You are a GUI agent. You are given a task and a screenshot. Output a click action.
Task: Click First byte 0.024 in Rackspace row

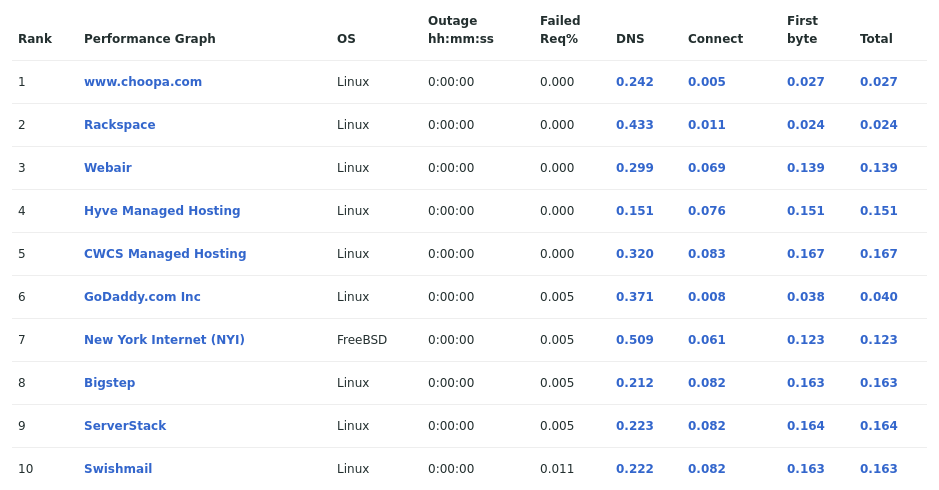(805, 125)
